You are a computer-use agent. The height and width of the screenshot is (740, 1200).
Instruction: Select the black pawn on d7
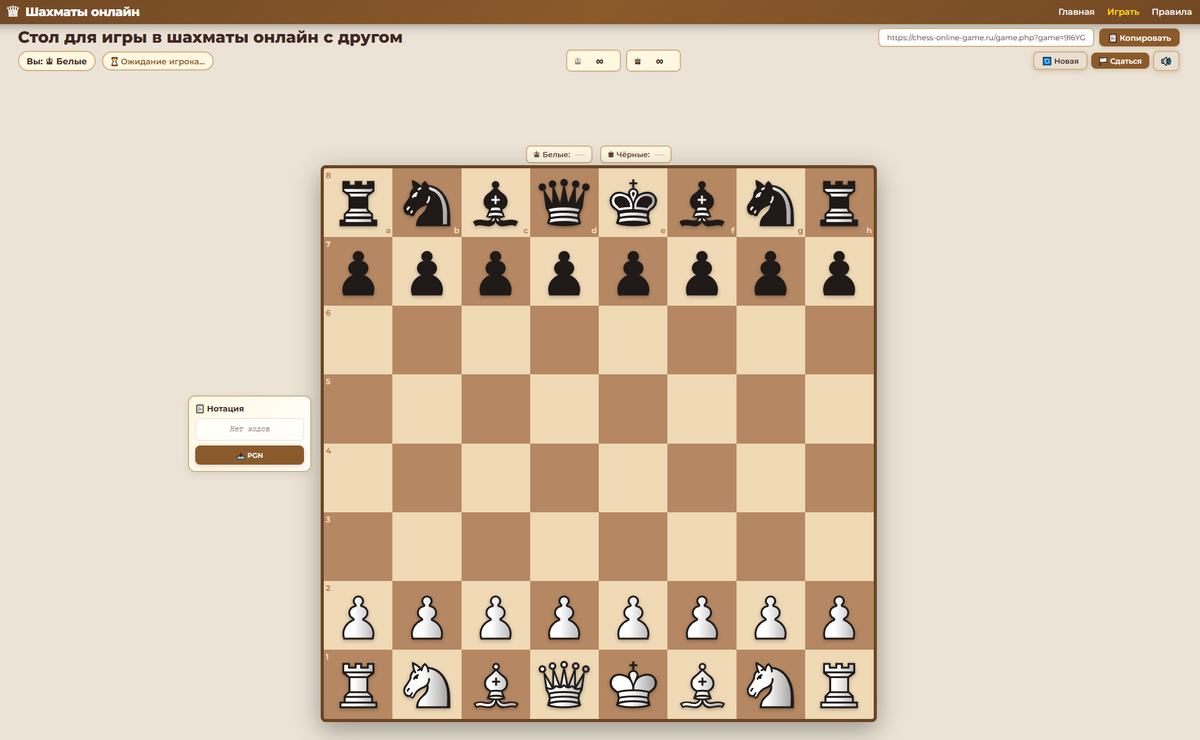[x=565, y=272]
